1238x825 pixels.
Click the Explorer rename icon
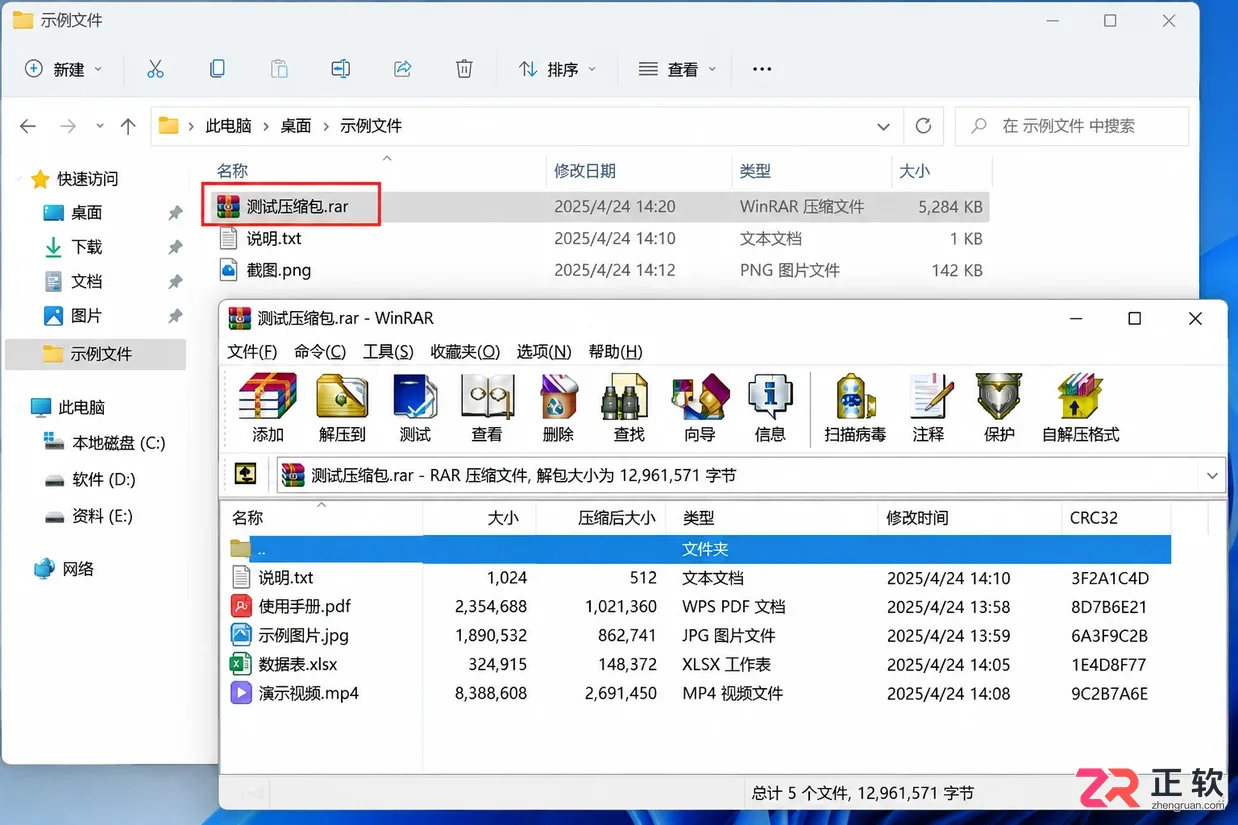[x=341, y=69]
